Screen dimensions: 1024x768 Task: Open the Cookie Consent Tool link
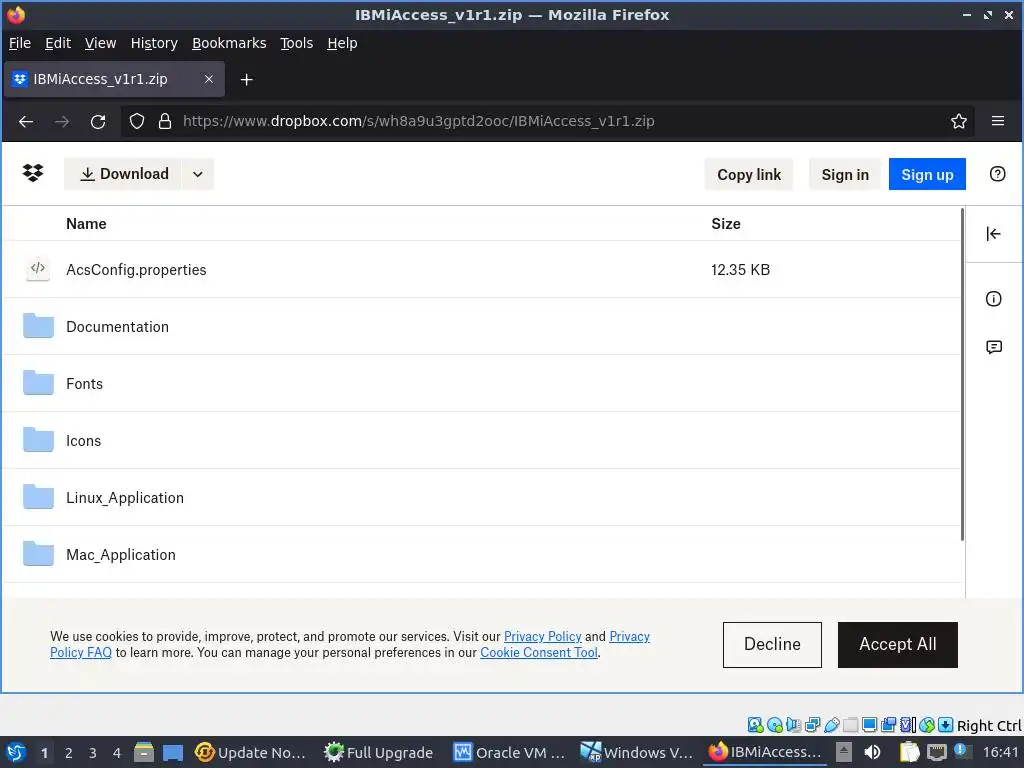pos(539,652)
